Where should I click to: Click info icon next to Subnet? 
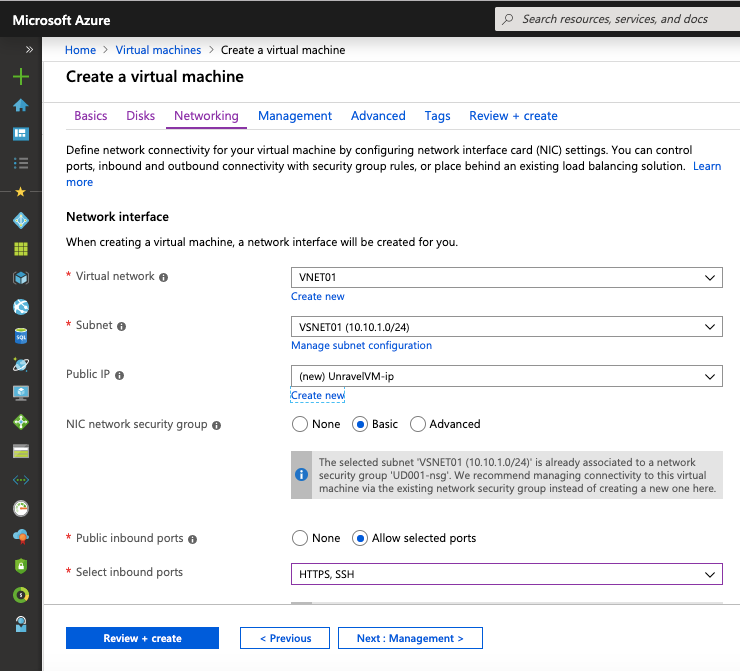coord(121,327)
